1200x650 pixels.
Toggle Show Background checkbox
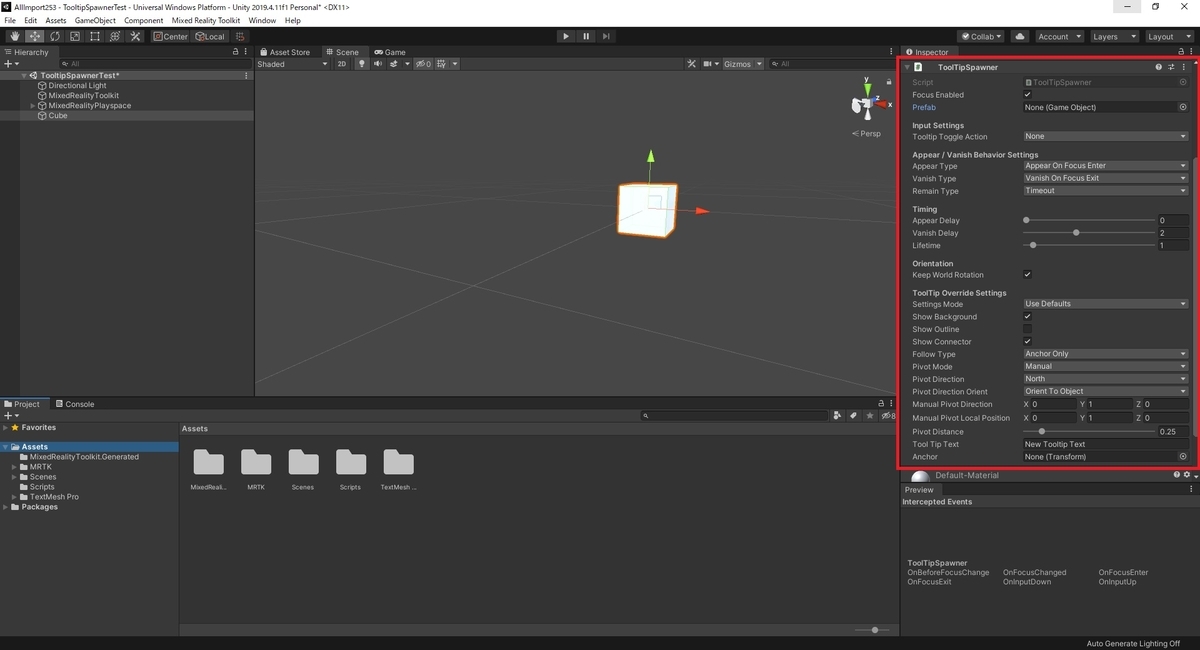click(1027, 317)
